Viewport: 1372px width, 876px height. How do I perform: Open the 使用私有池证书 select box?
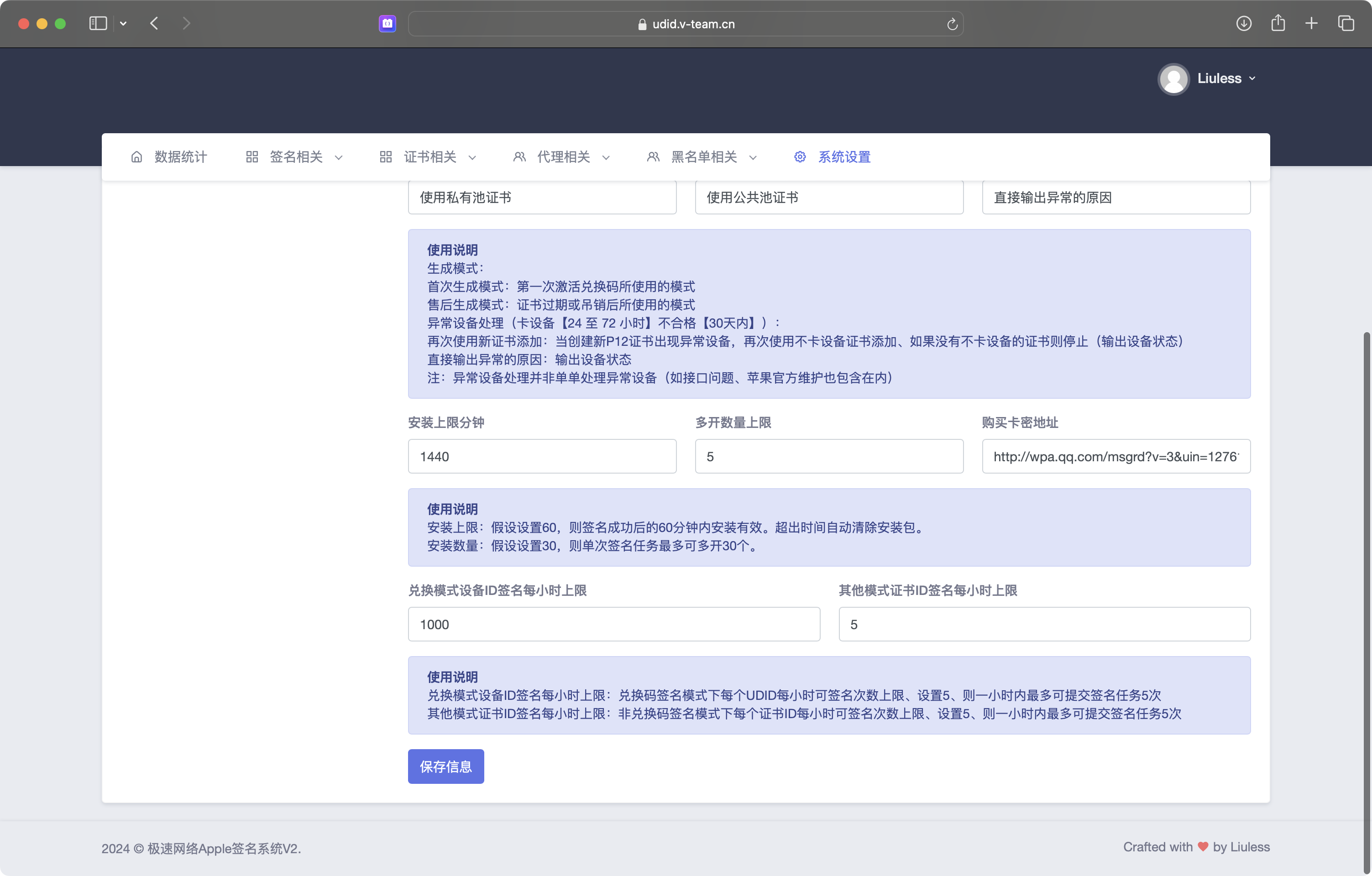[542, 197]
